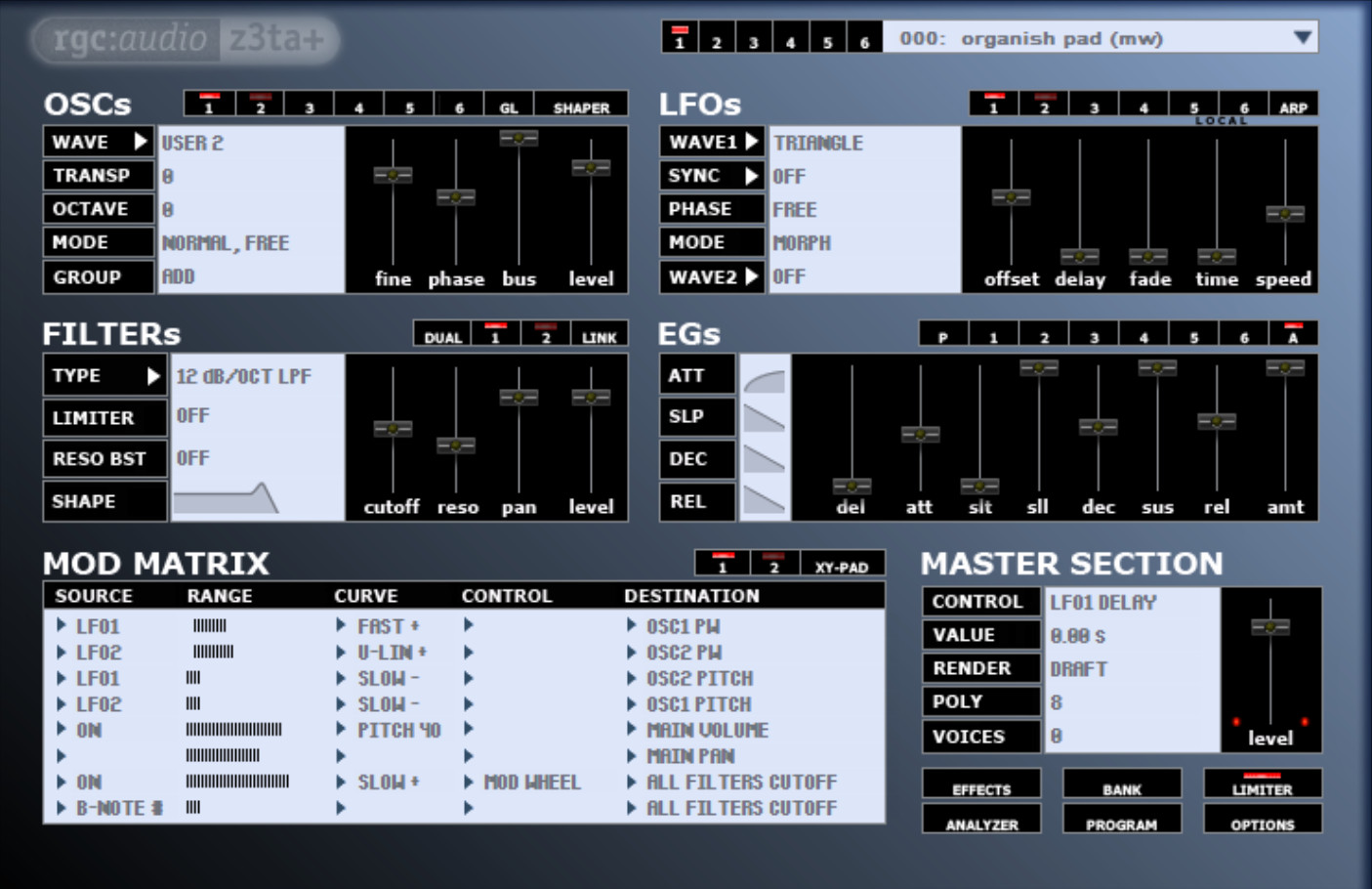Click the release curve shape icon
1372x889 pixels.
tap(764, 499)
